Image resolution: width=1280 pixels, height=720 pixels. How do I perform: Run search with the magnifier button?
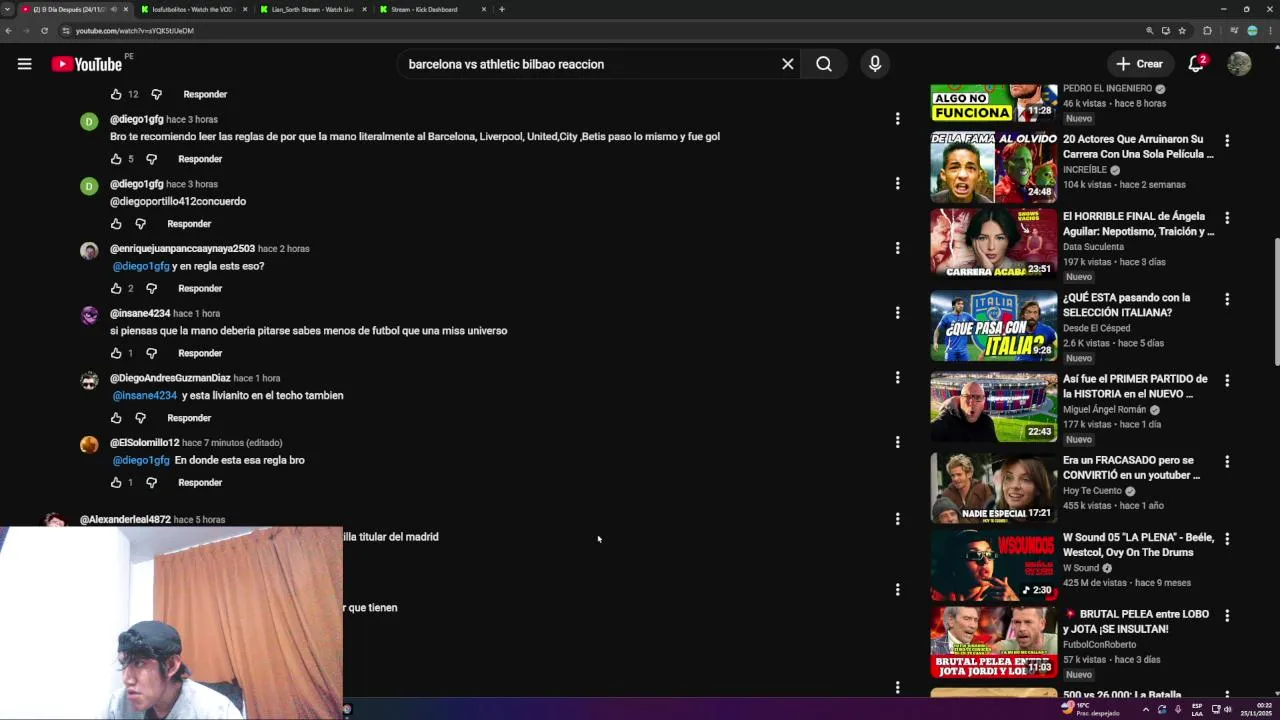[x=824, y=64]
